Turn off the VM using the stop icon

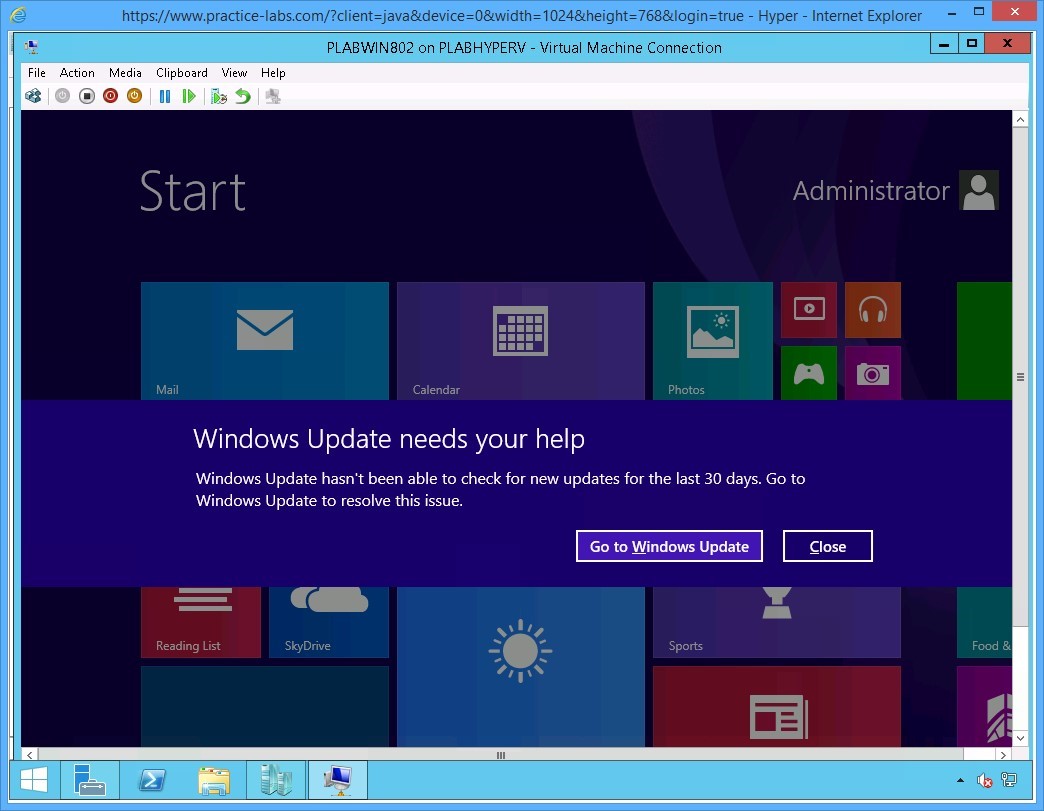[87, 95]
